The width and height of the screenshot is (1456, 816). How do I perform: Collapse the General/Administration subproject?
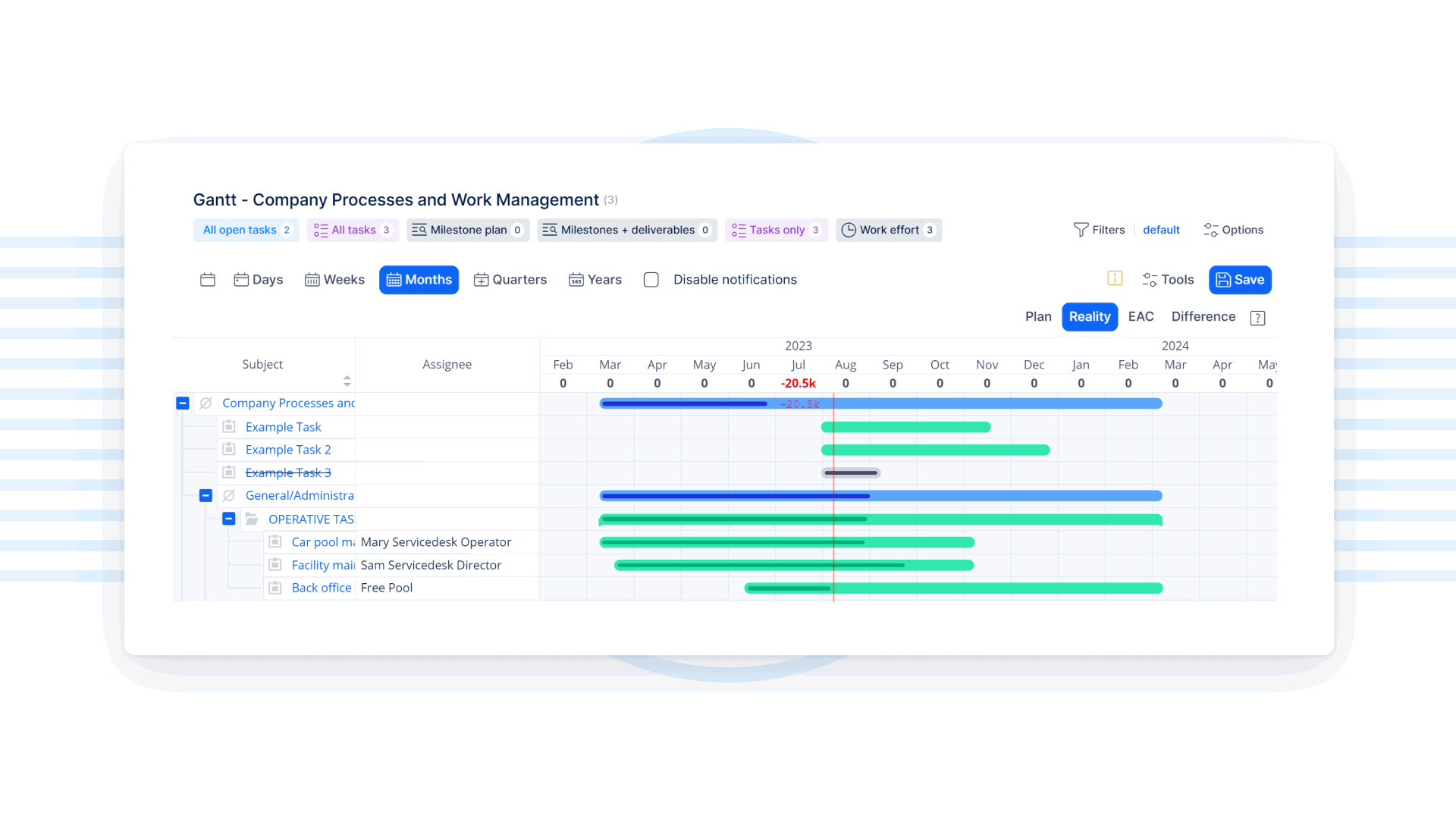coord(206,496)
